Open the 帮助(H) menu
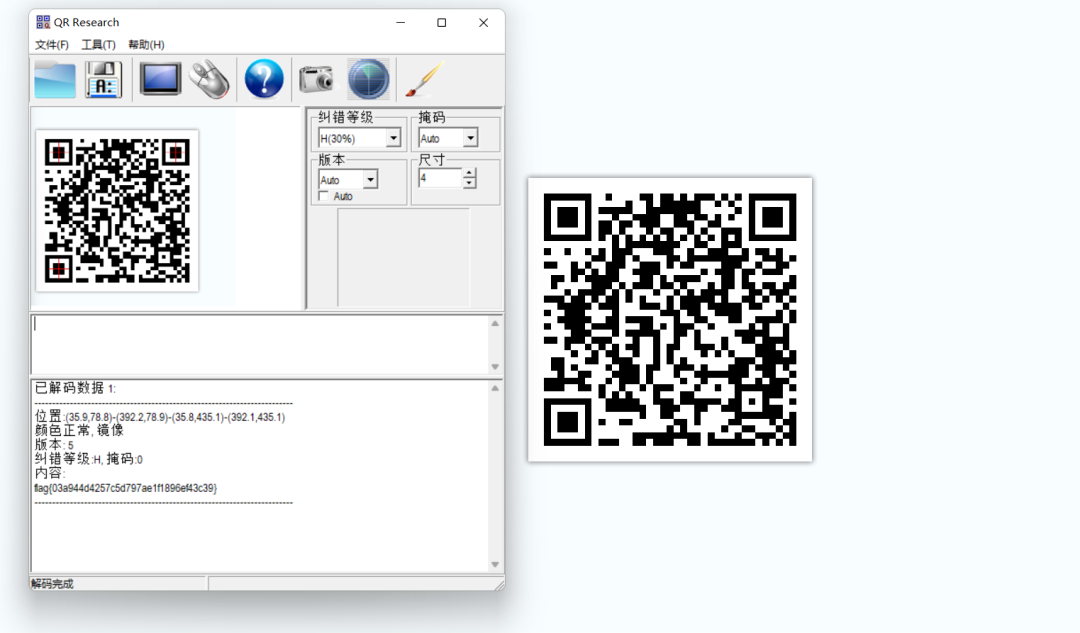The height and width of the screenshot is (633, 1080). point(146,45)
